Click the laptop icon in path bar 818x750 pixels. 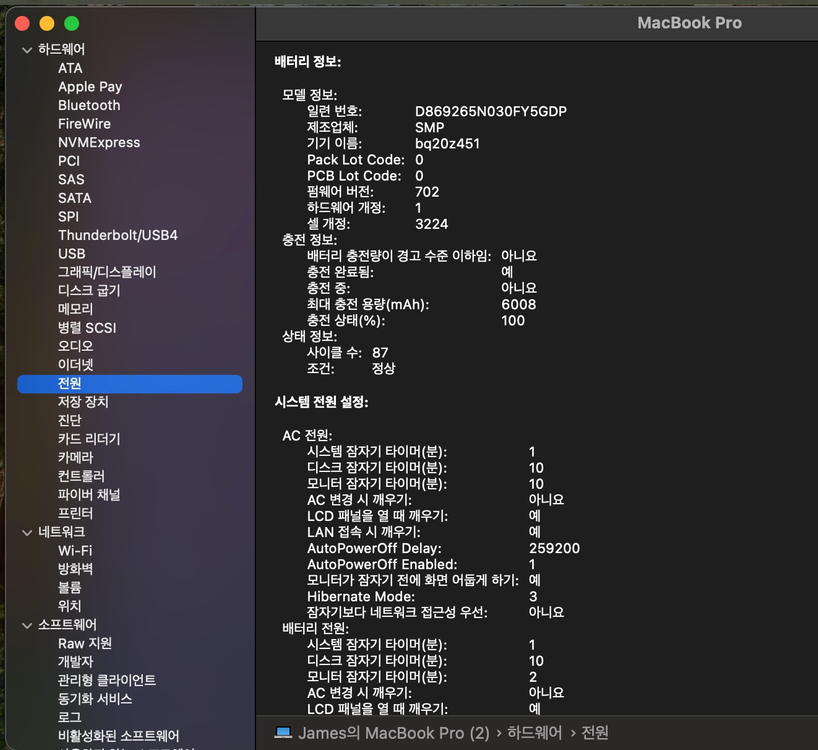tap(283, 733)
